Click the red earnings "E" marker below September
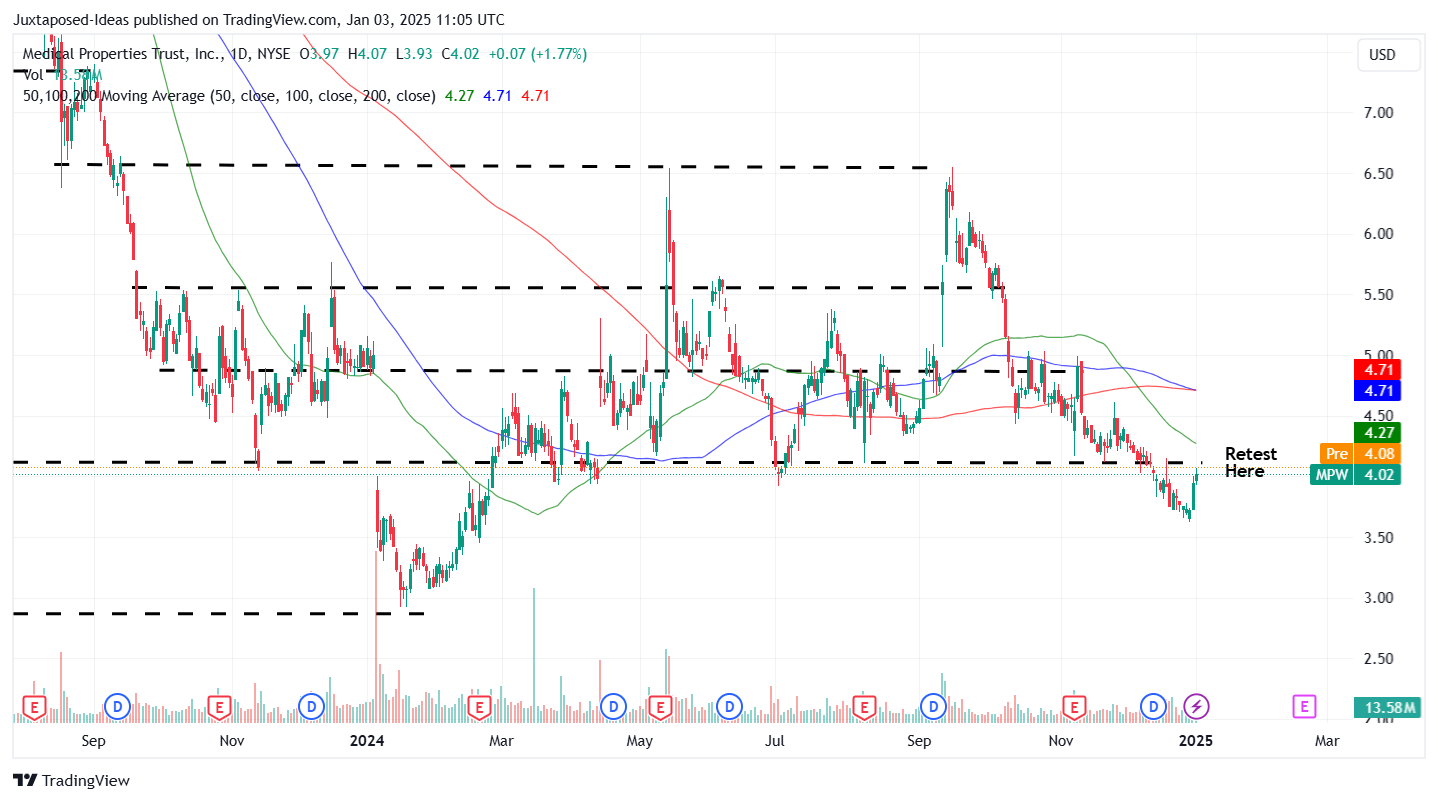This screenshot has height=802, width=1438. pyautogui.click(x=33, y=707)
